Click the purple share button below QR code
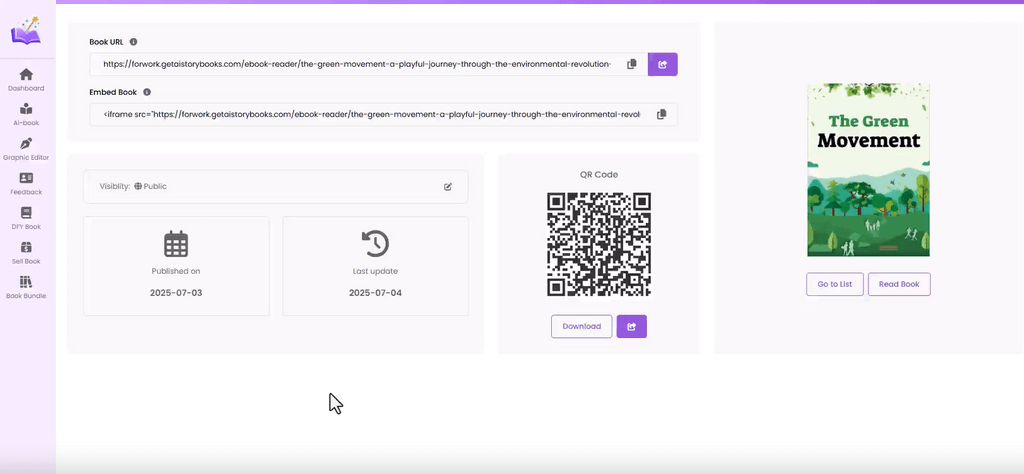 (632, 326)
